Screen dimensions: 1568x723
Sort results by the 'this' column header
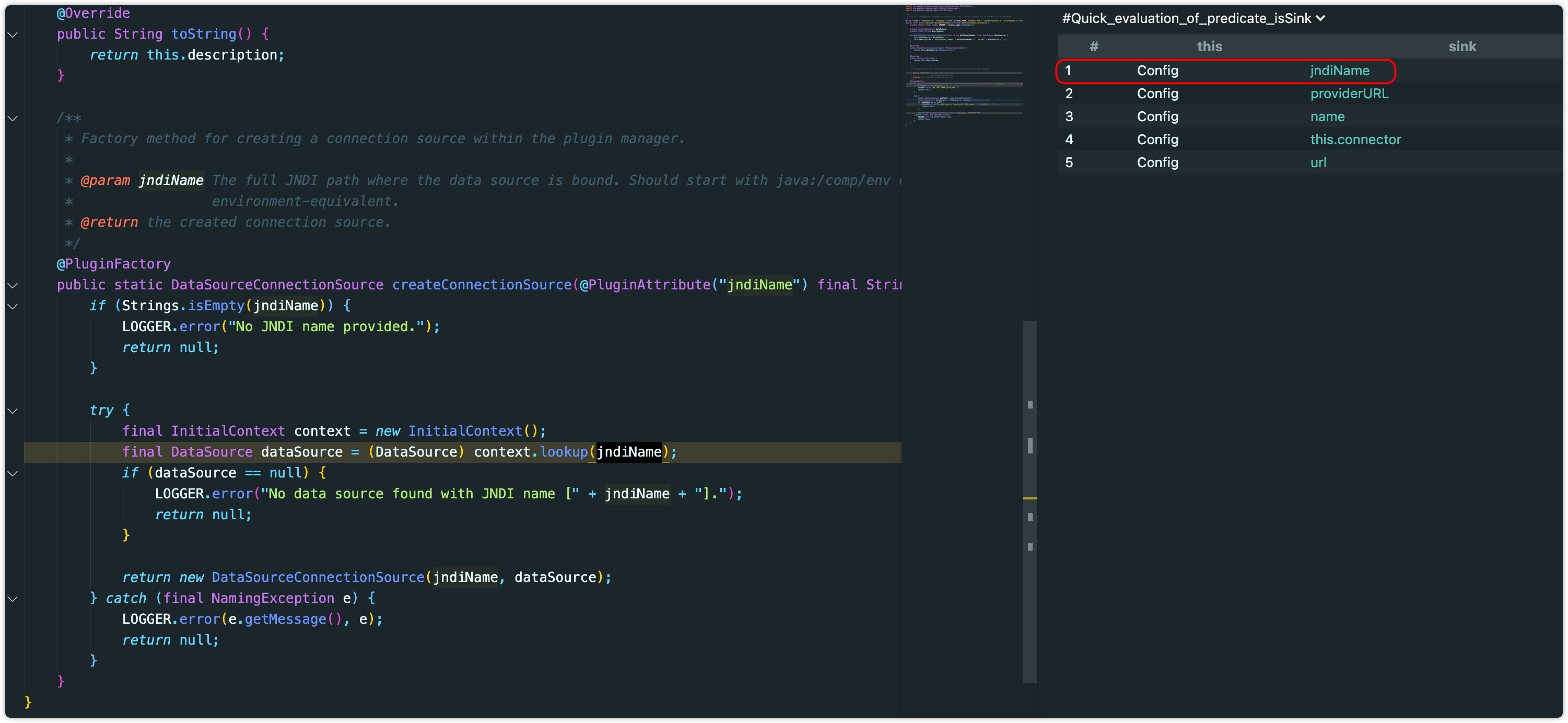coord(1210,46)
